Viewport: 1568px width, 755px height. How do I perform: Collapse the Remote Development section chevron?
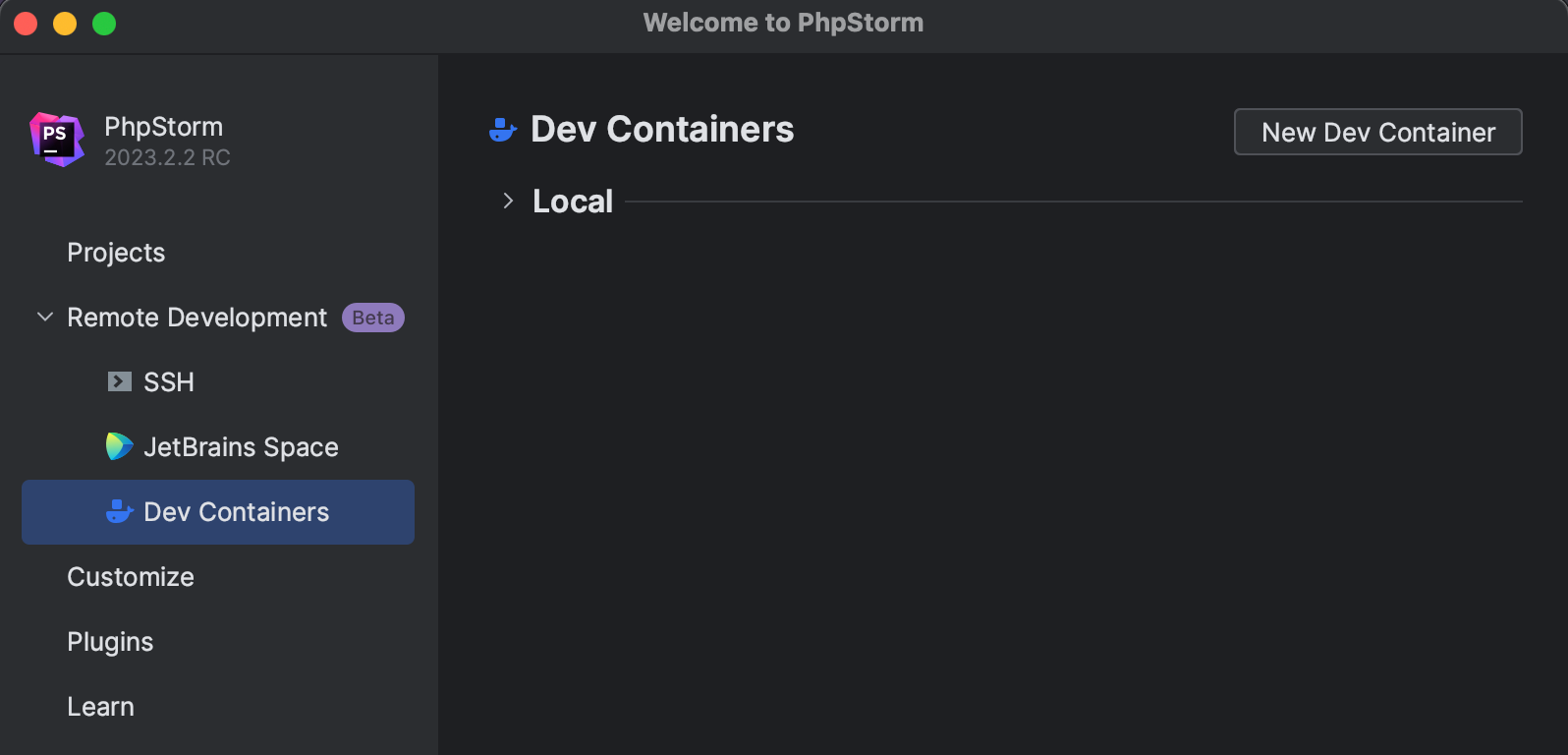click(x=45, y=317)
